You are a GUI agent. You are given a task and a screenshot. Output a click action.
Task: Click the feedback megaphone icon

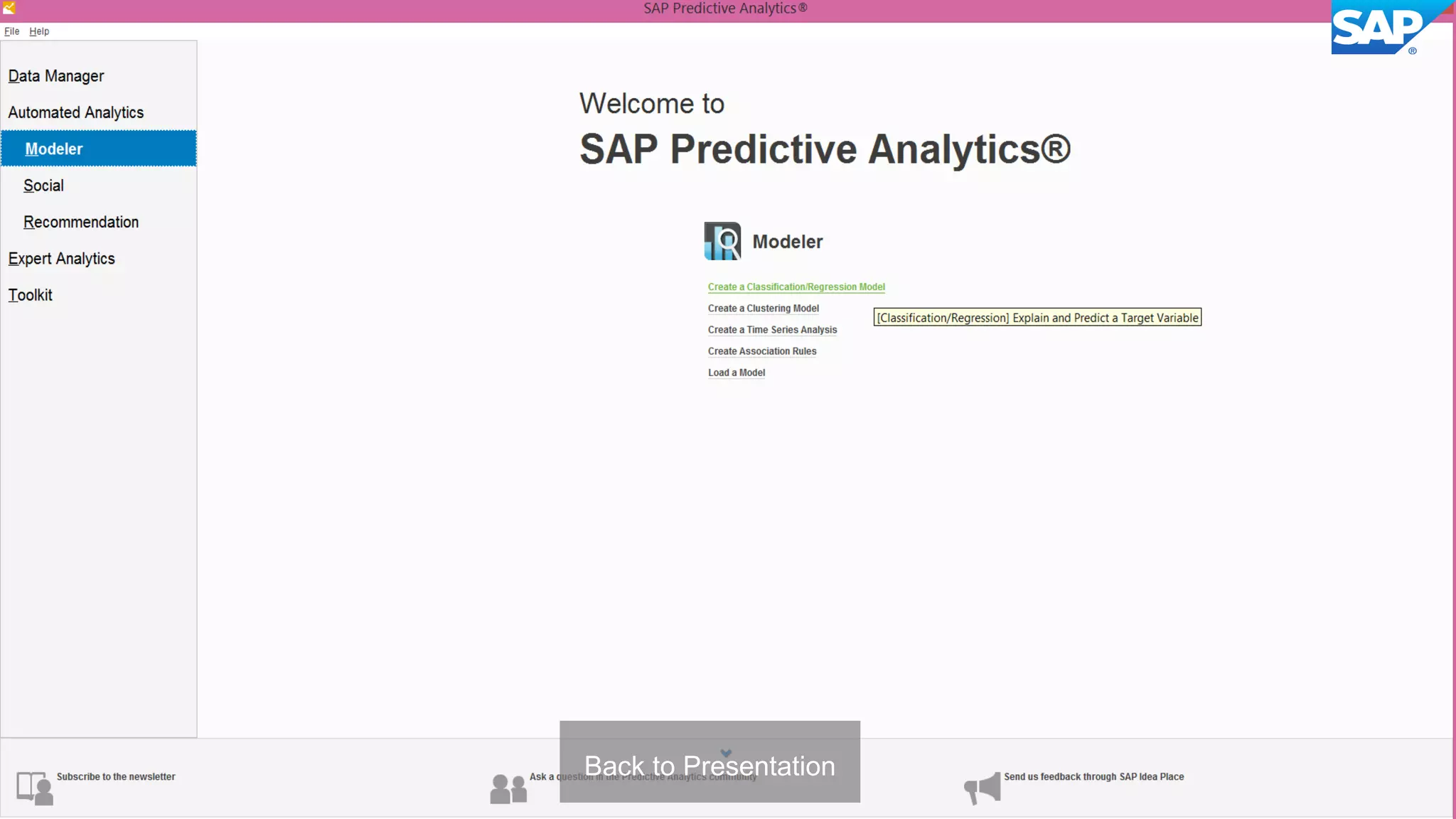[x=983, y=788]
